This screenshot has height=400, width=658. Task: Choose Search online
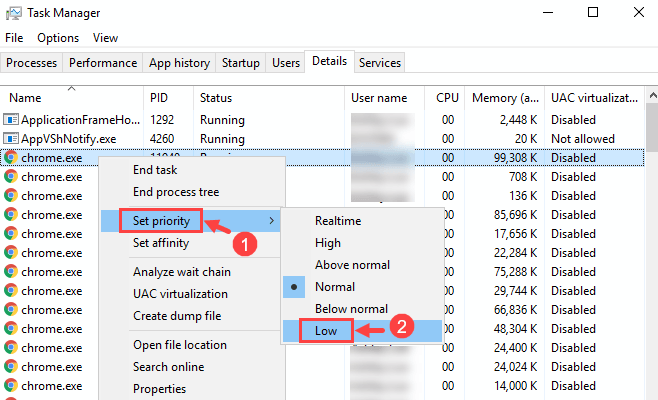(193, 366)
